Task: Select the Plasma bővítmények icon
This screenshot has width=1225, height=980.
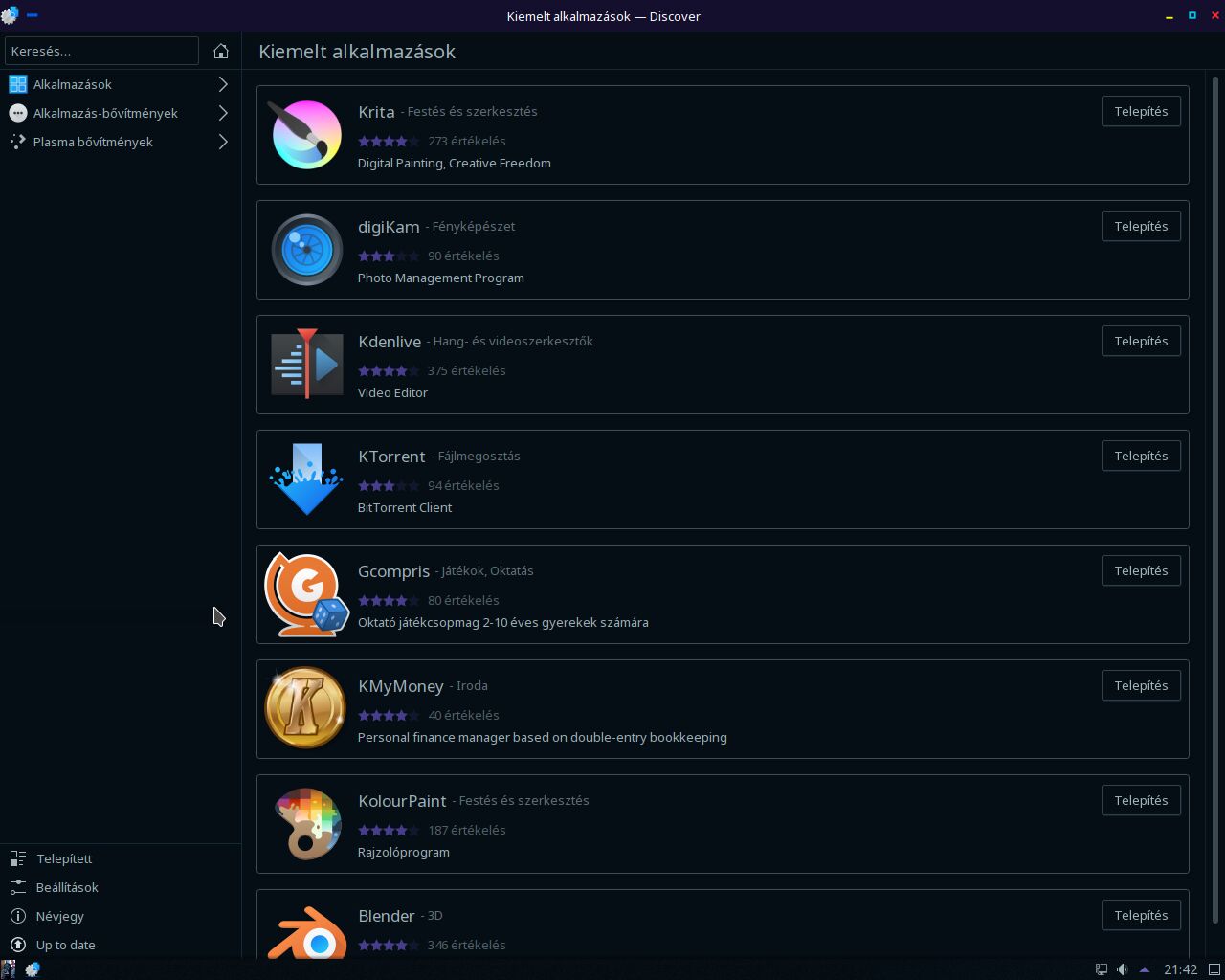Action: click(17, 142)
